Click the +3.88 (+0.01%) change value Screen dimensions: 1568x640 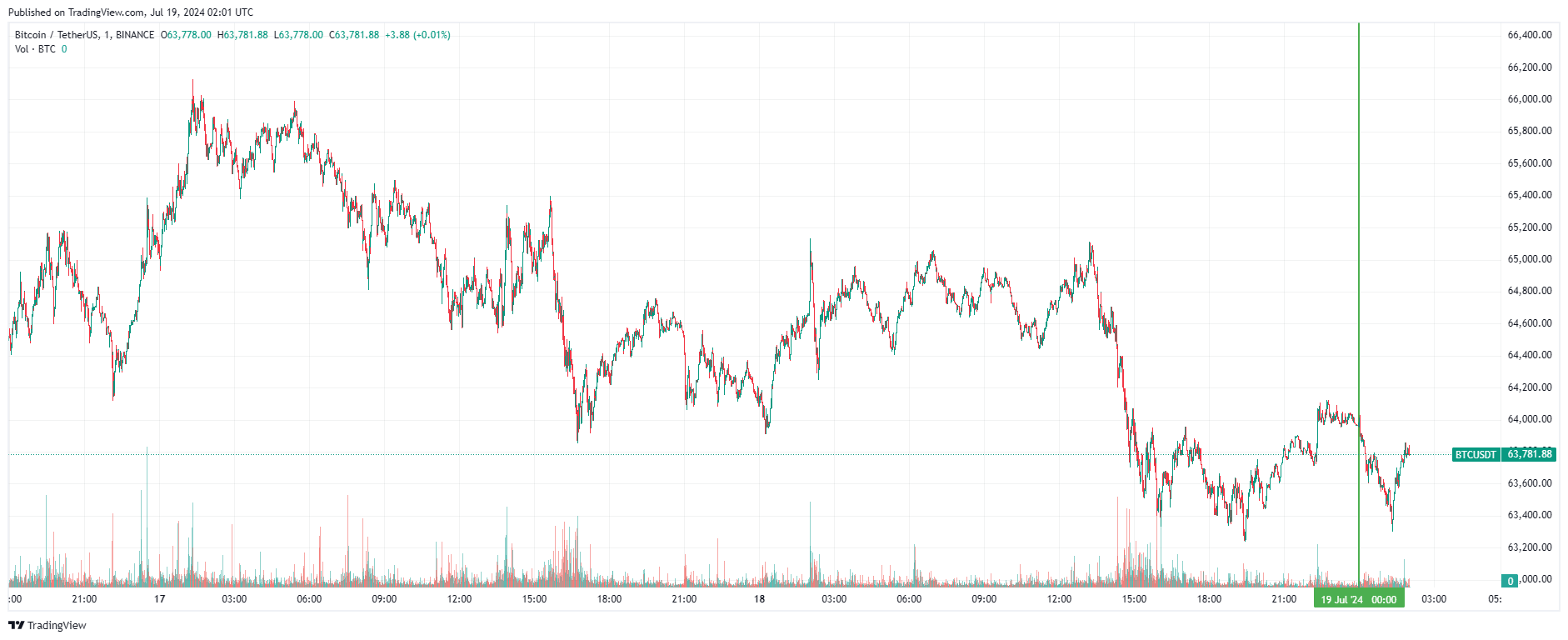[417, 35]
